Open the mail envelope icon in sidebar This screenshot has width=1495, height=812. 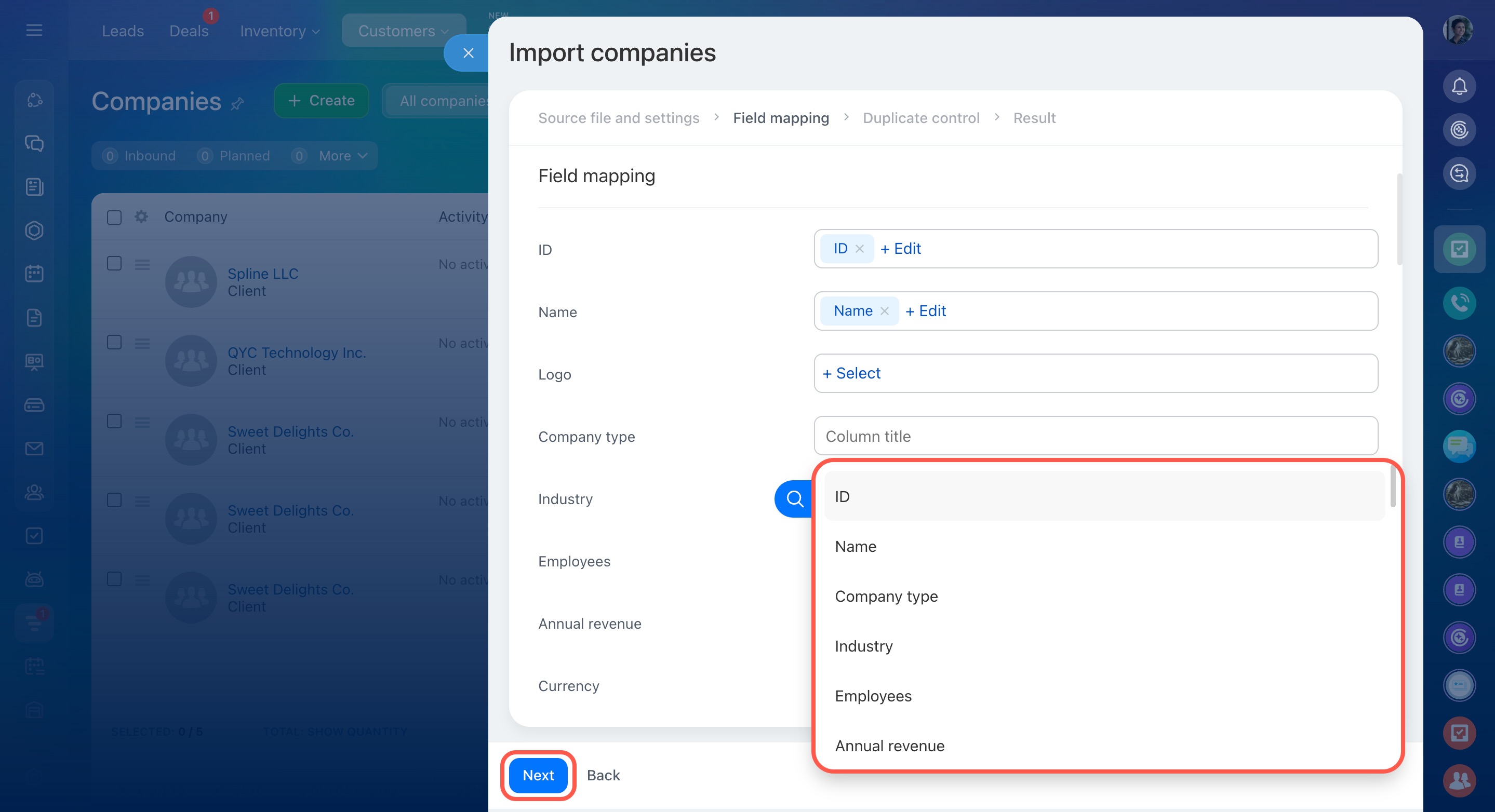click(x=34, y=449)
